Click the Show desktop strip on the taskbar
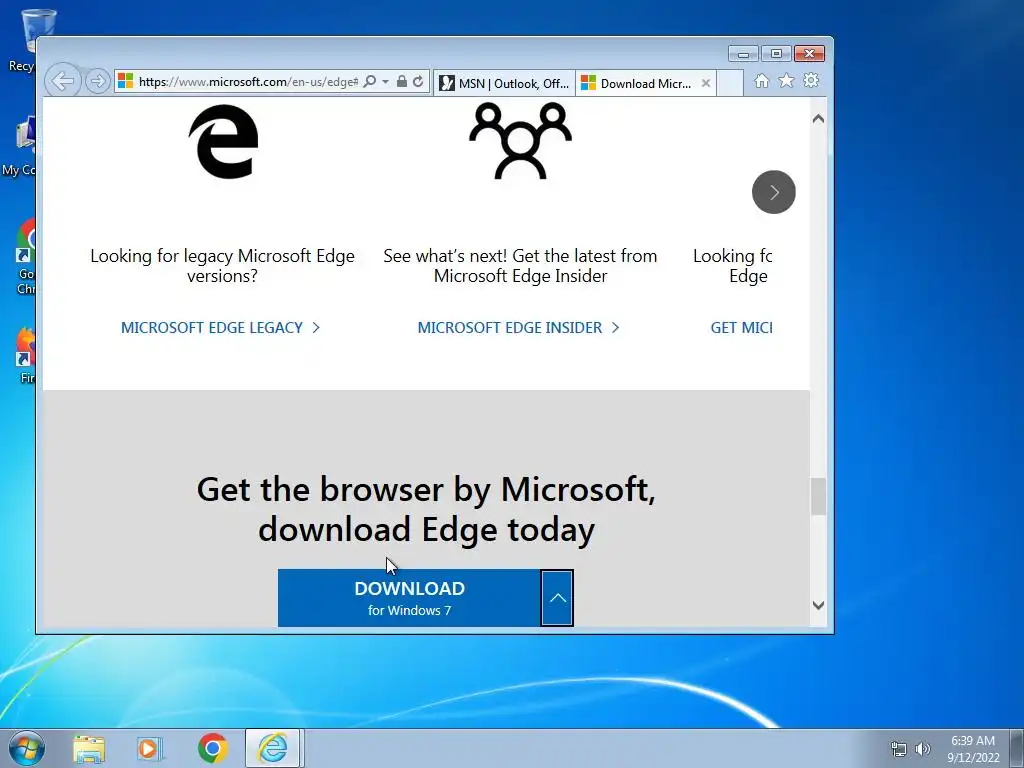This screenshot has height=768, width=1024. [x=1018, y=748]
